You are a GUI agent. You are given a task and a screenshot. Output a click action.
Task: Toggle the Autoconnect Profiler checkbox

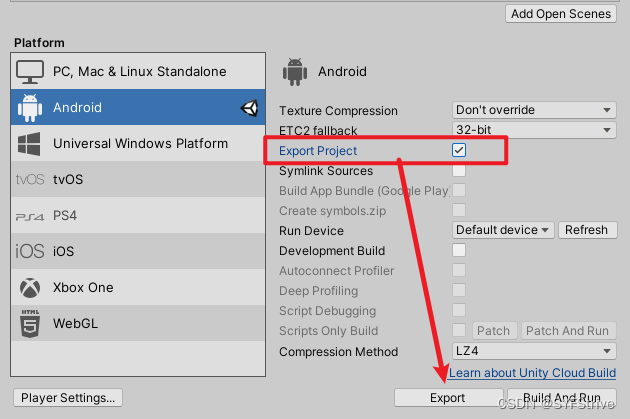click(x=459, y=270)
